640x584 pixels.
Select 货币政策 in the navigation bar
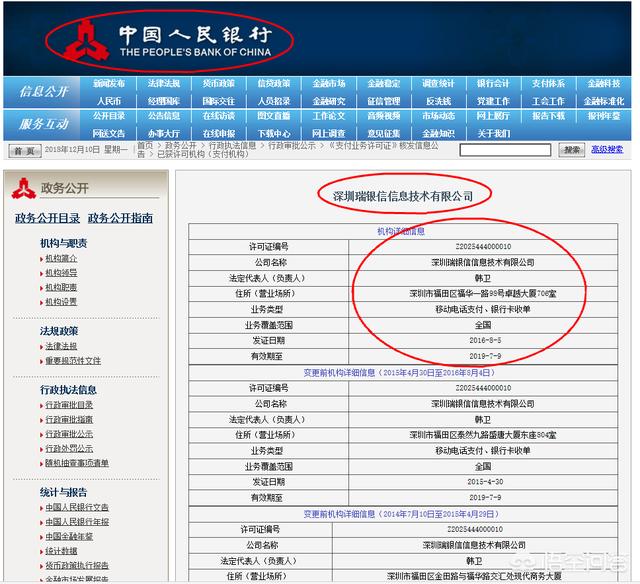pos(218,84)
